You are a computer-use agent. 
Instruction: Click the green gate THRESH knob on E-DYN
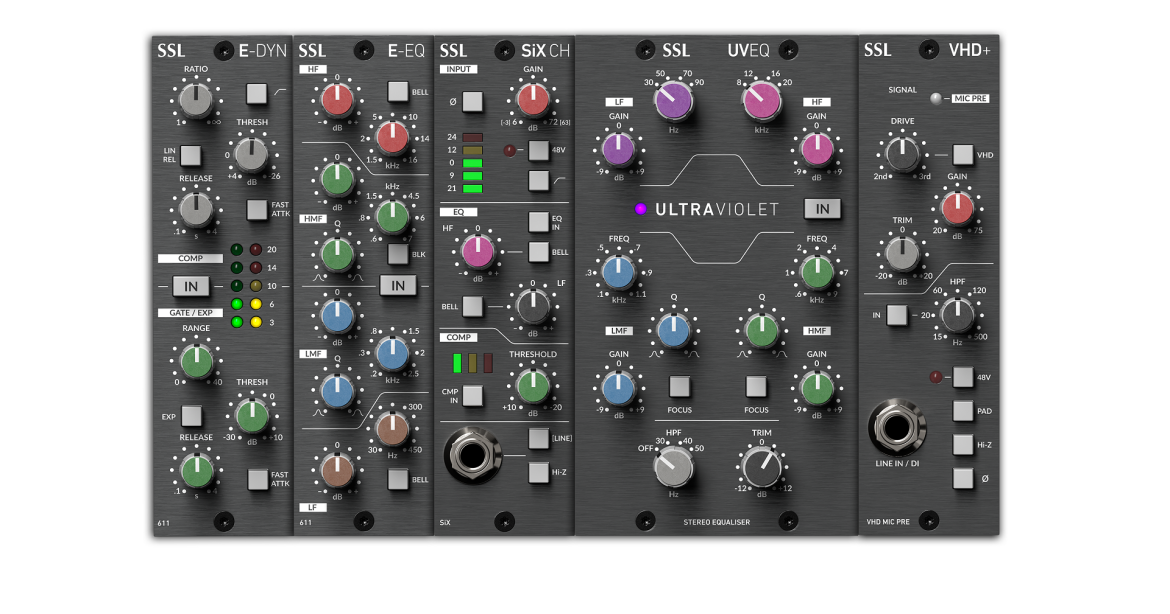point(252,415)
